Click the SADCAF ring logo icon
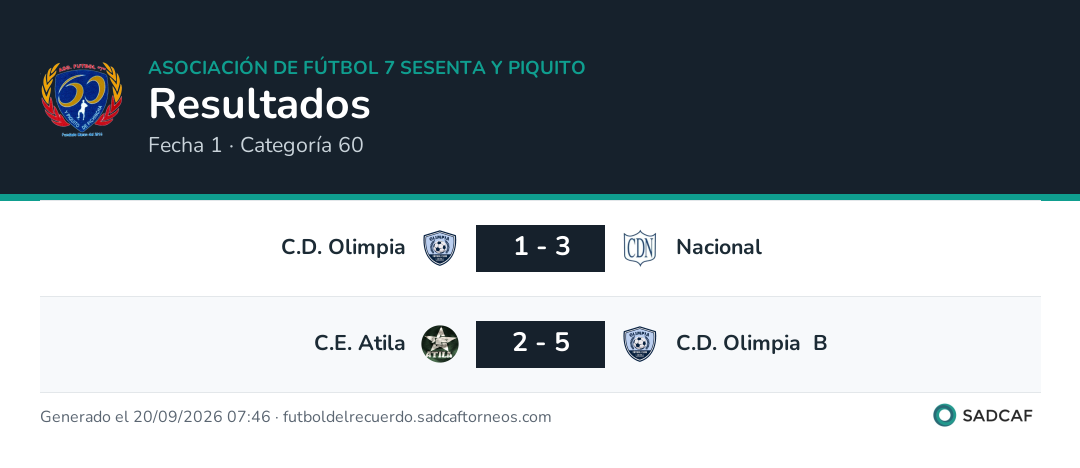This screenshot has width=1080, height=468. pyautogui.click(x=944, y=416)
